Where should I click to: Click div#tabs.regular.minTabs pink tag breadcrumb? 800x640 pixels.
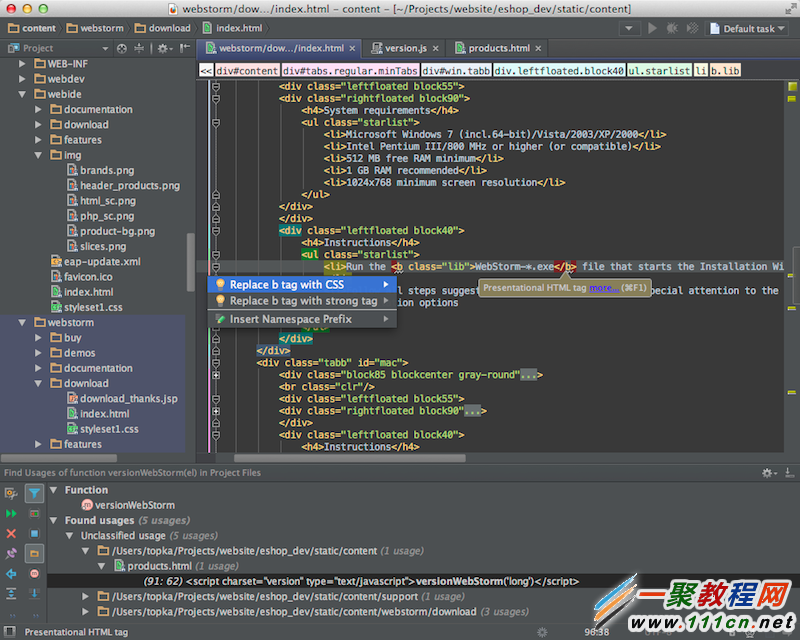click(351, 71)
